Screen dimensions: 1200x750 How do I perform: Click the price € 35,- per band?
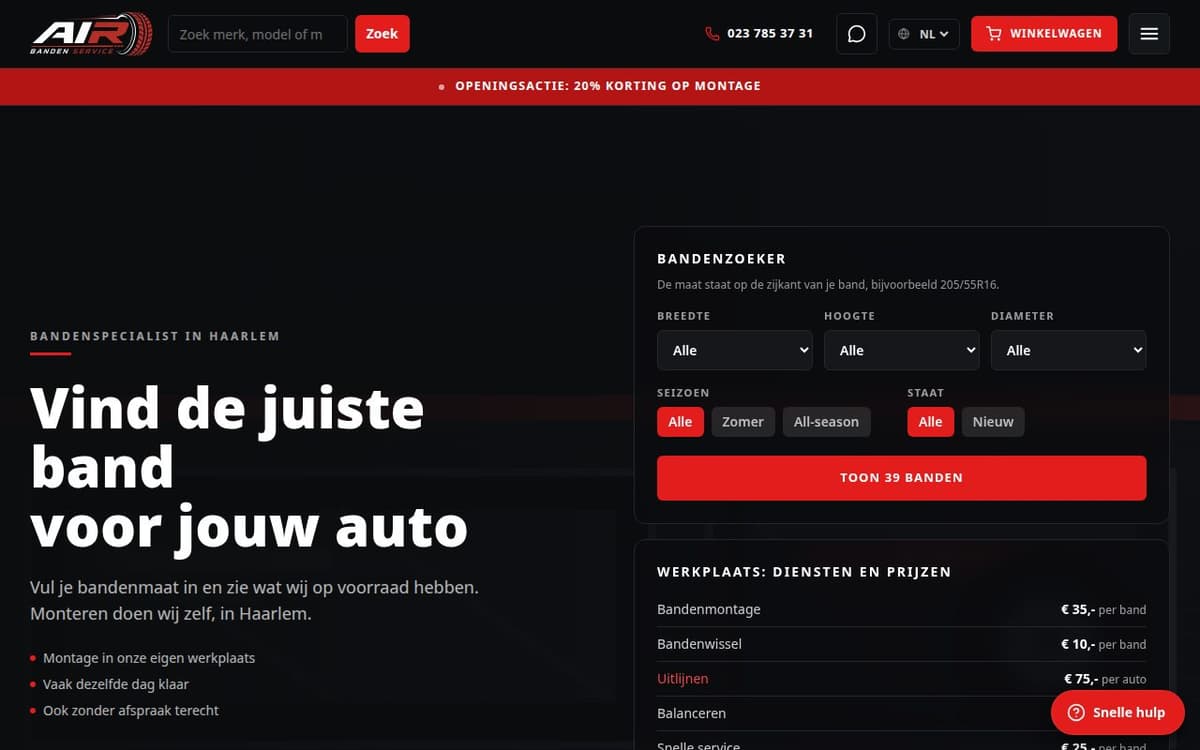(1104, 609)
